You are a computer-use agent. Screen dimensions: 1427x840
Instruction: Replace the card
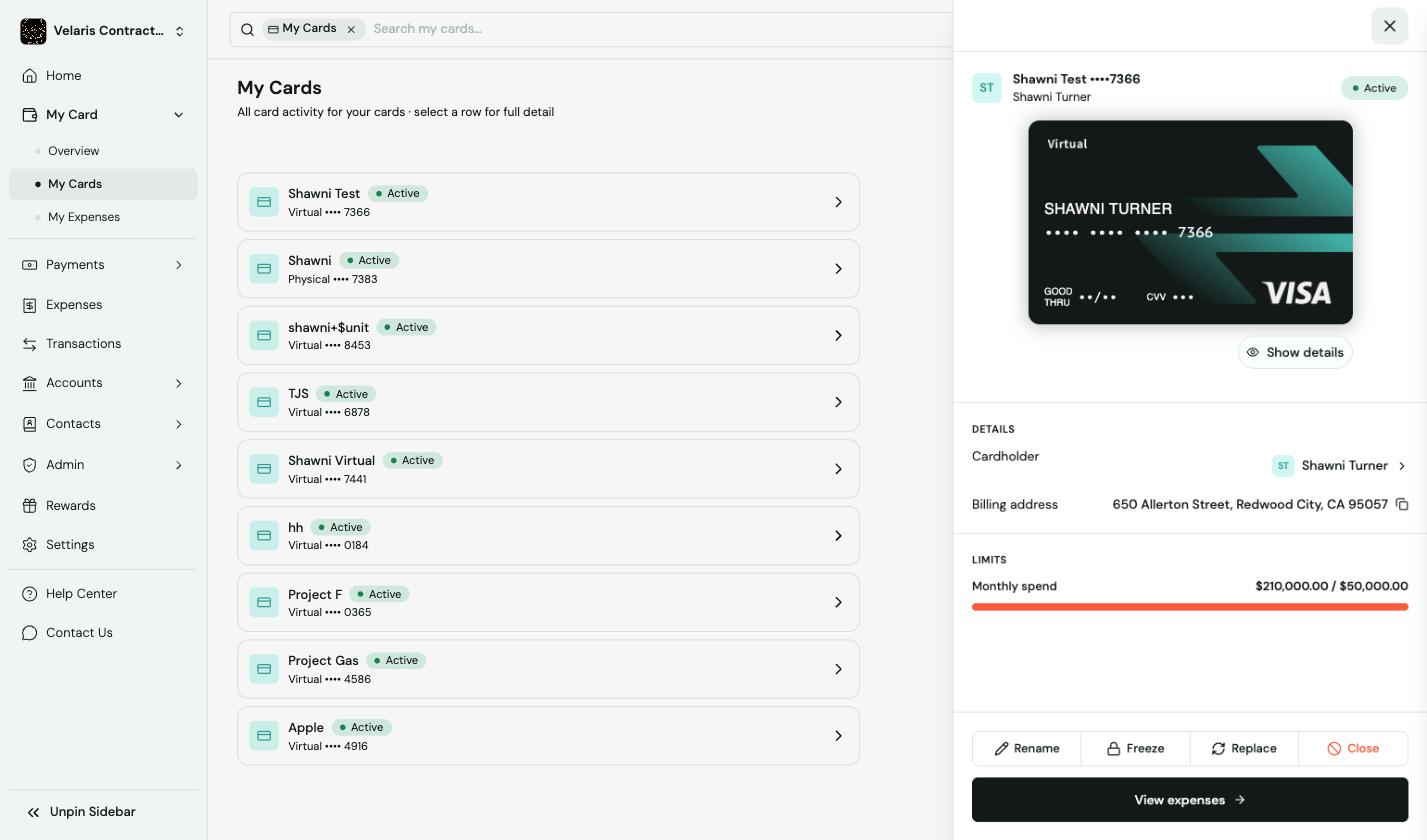pos(1244,749)
